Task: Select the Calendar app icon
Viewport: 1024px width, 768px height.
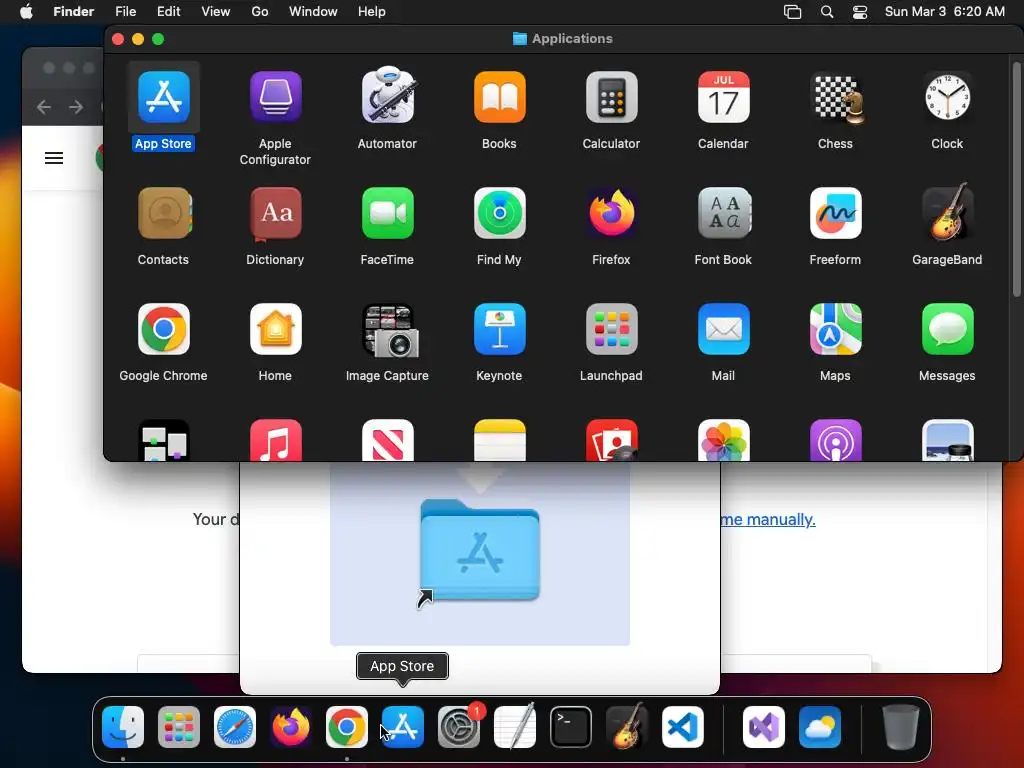Action: [724, 97]
